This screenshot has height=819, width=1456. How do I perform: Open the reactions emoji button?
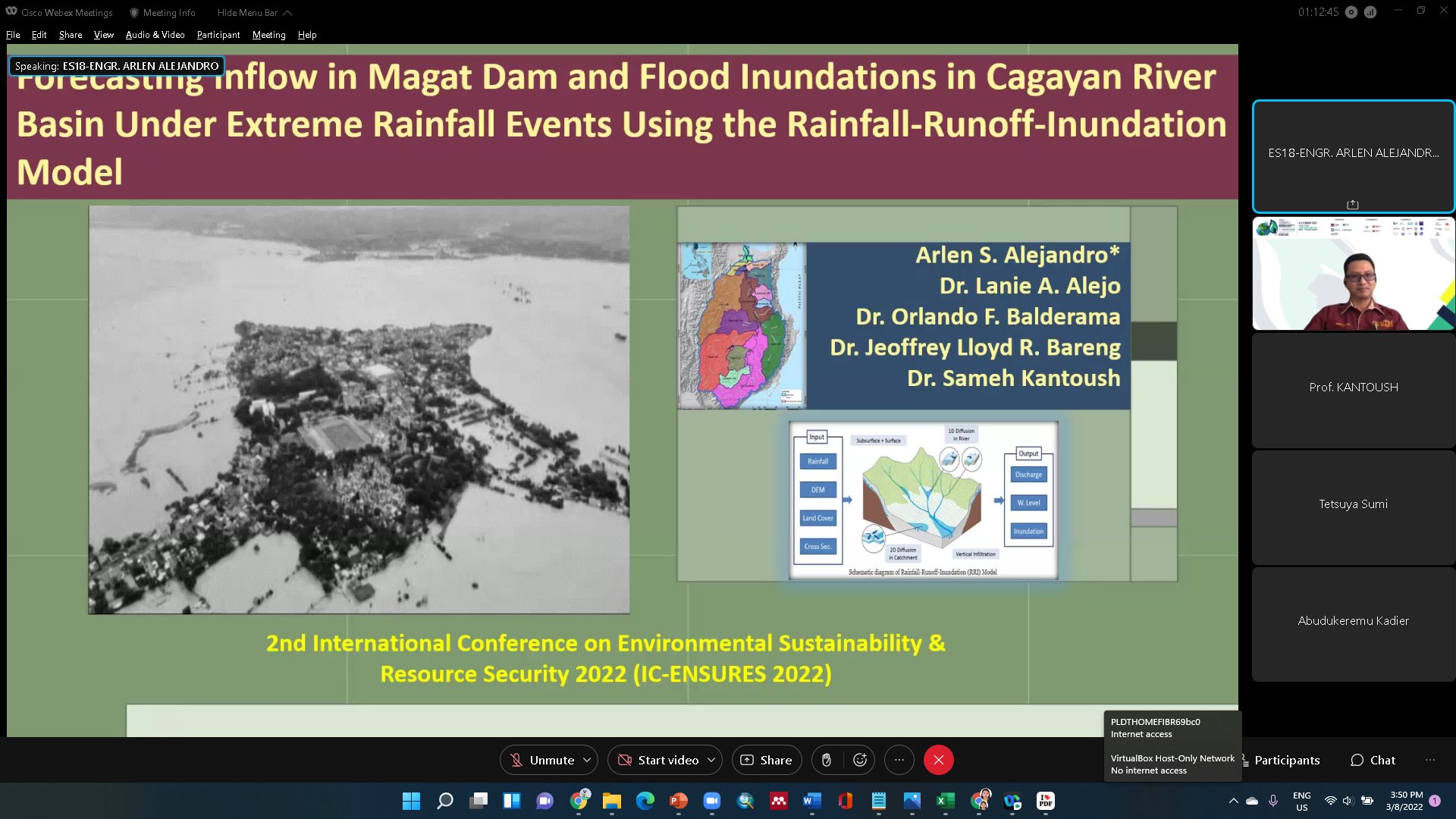[860, 760]
